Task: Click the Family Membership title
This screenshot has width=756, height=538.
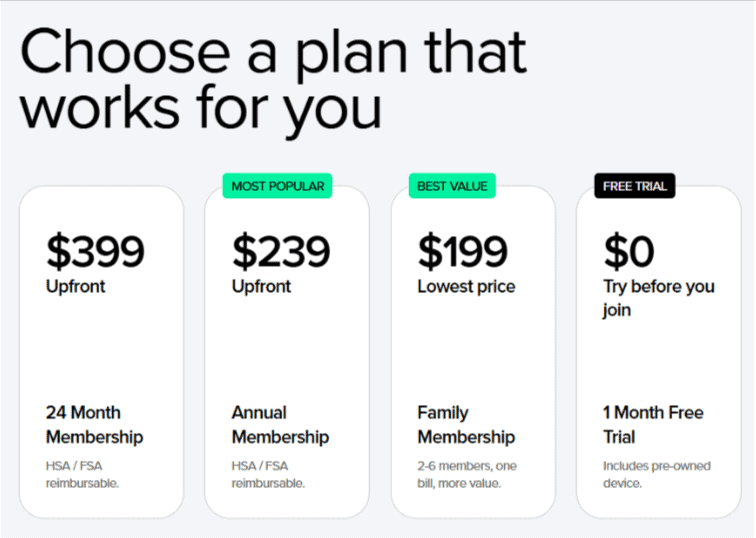Action: [466, 425]
